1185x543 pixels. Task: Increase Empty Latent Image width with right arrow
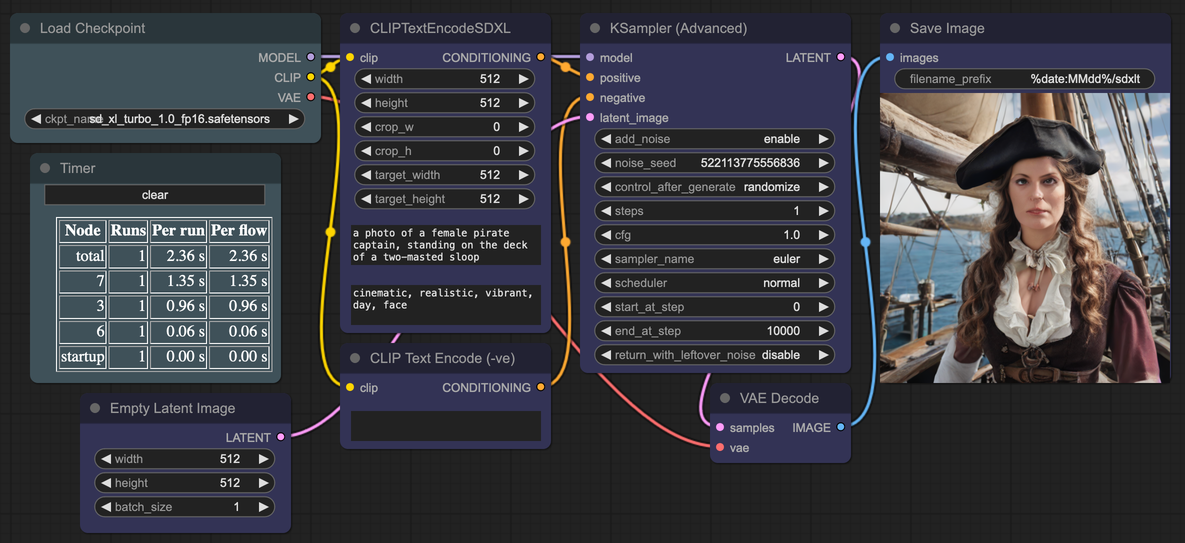(x=263, y=458)
